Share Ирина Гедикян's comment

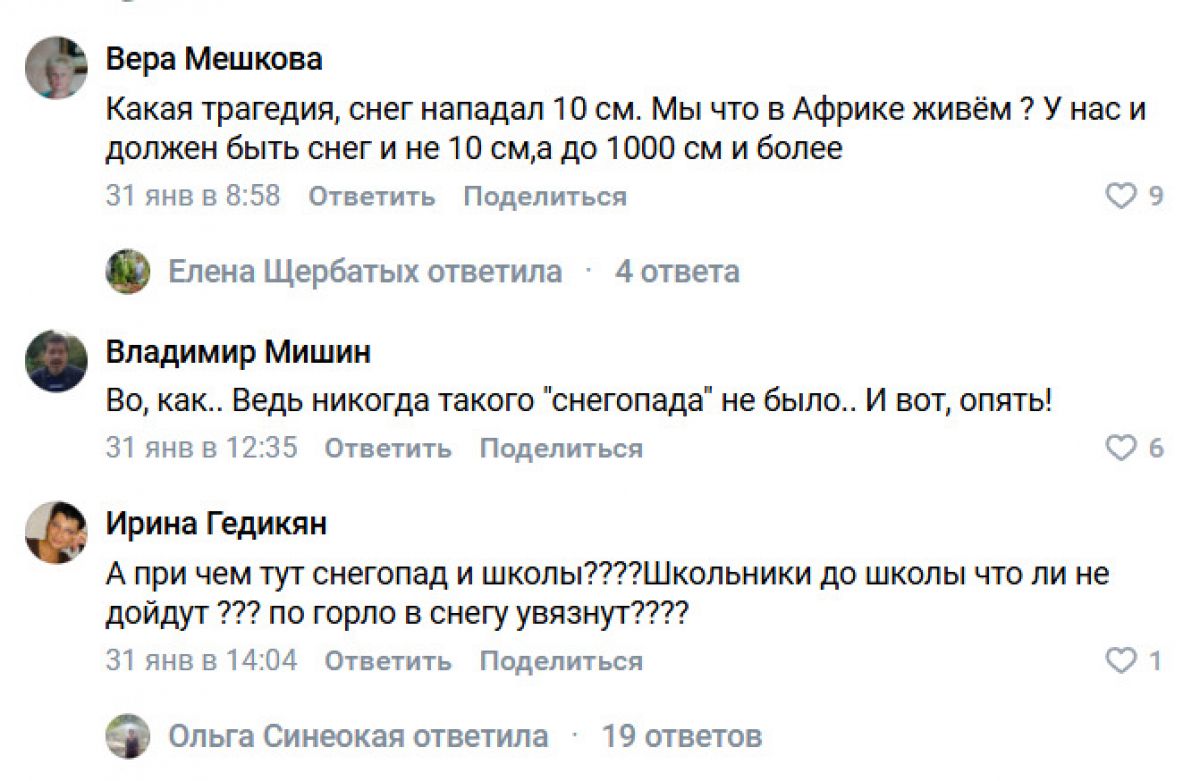tap(561, 660)
